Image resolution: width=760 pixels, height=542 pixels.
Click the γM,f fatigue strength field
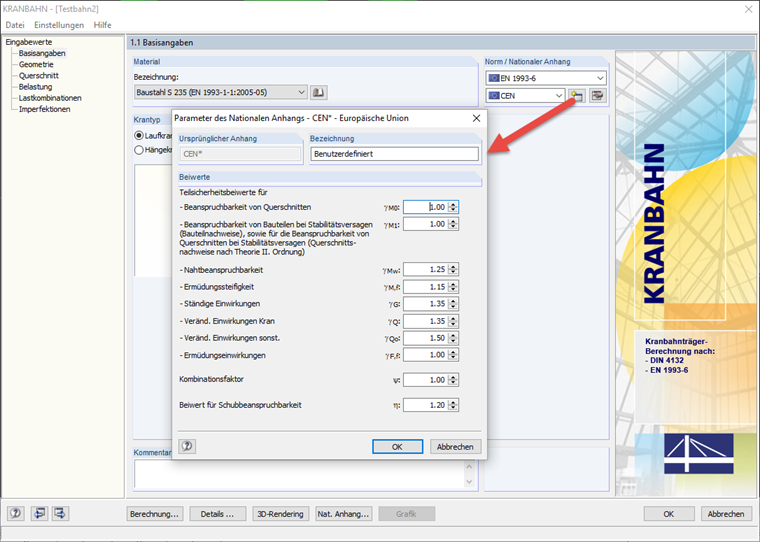[x=426, y=287]
